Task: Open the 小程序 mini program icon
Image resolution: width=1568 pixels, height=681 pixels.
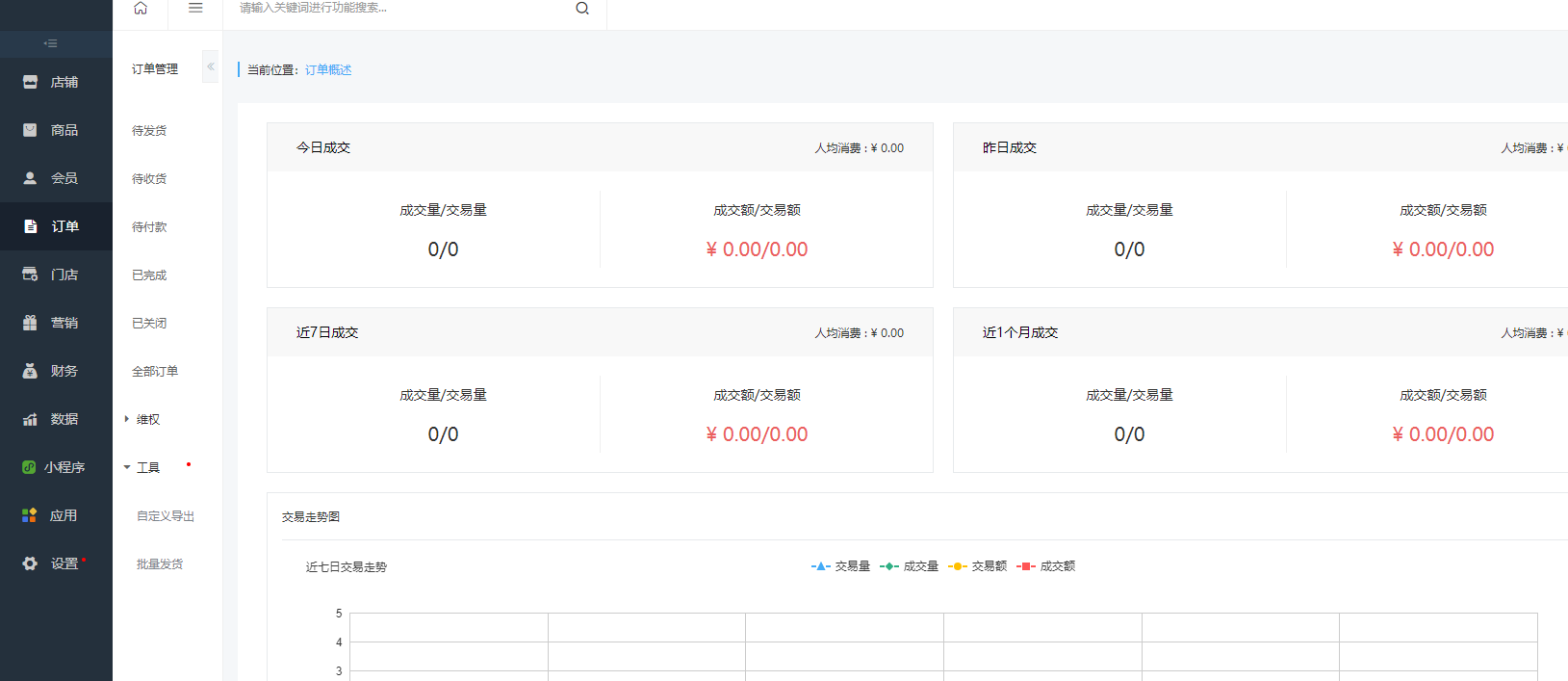Action: pos(29,467)
